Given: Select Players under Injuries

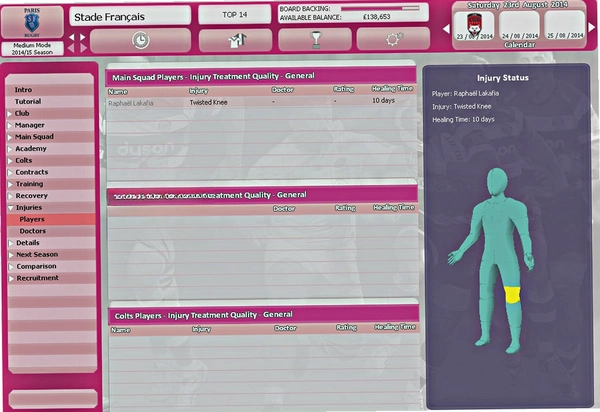Looking at the screenshot, I should 32,219.
